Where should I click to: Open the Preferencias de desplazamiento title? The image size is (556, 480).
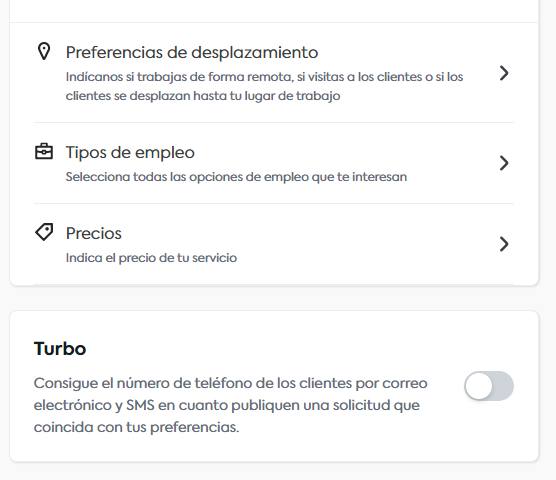pos(192,52)
